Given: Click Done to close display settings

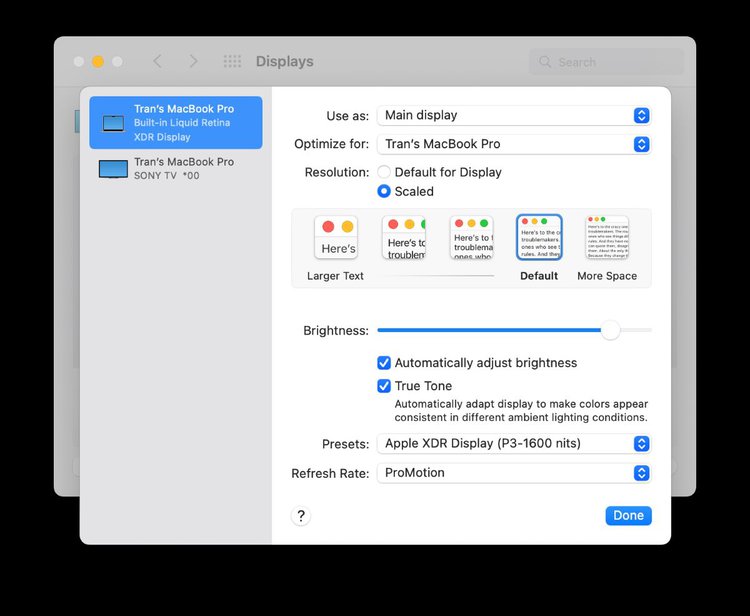Looking at the screenshot, I should pyautogui.click(x=628, y=516).
